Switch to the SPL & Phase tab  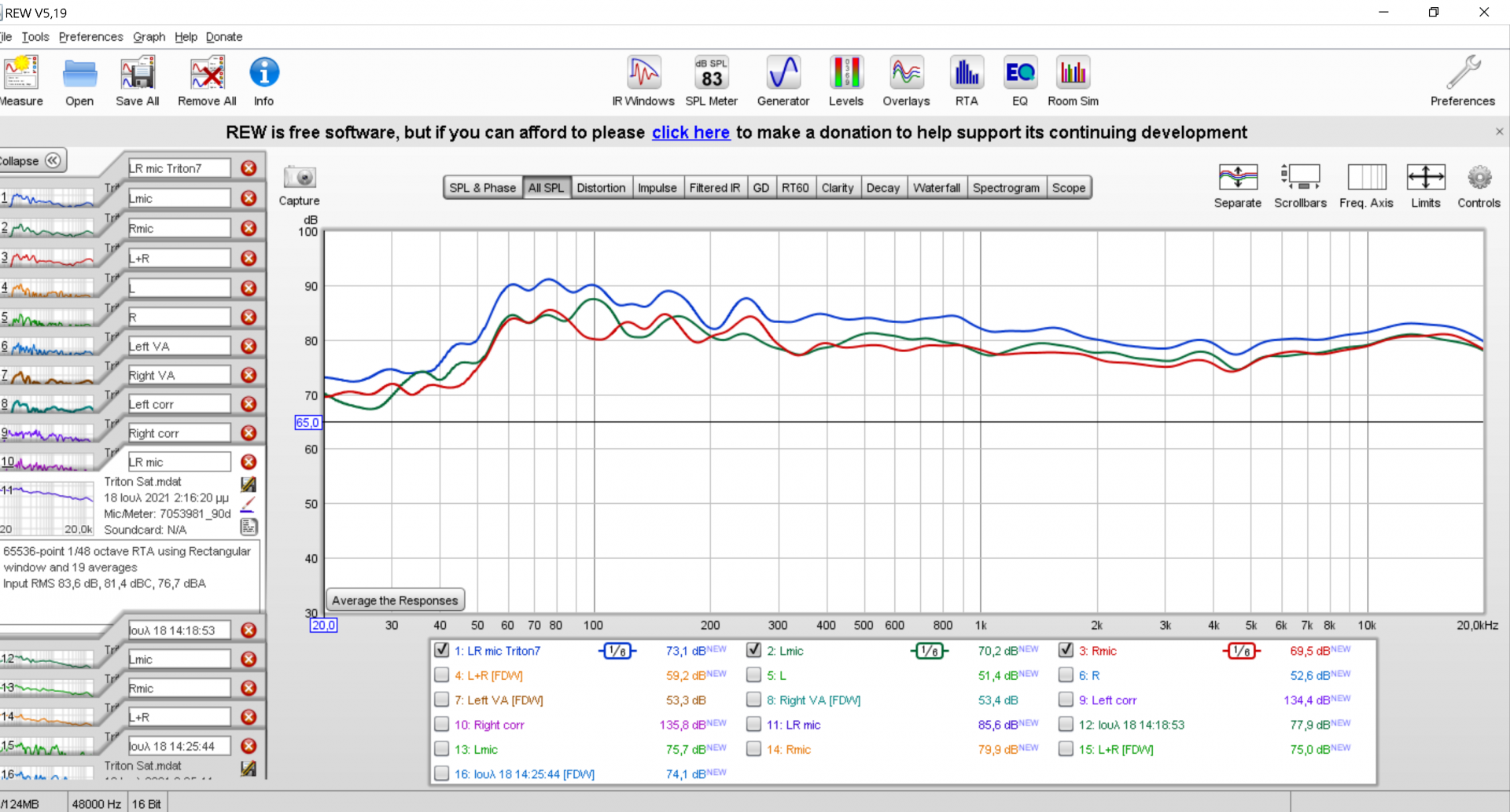[x=483, y=188]
